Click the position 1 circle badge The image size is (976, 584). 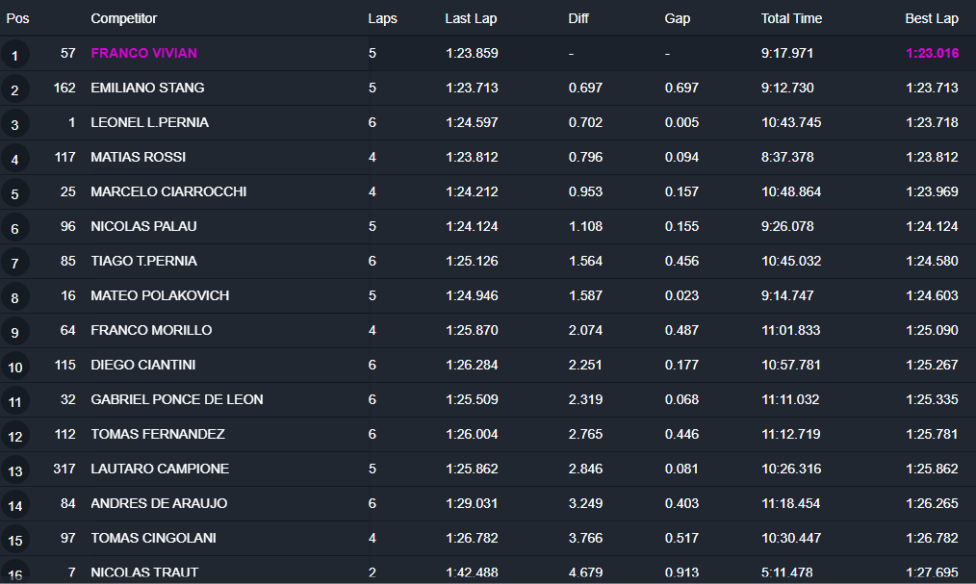pyautogui.click(x=14, y=56)
